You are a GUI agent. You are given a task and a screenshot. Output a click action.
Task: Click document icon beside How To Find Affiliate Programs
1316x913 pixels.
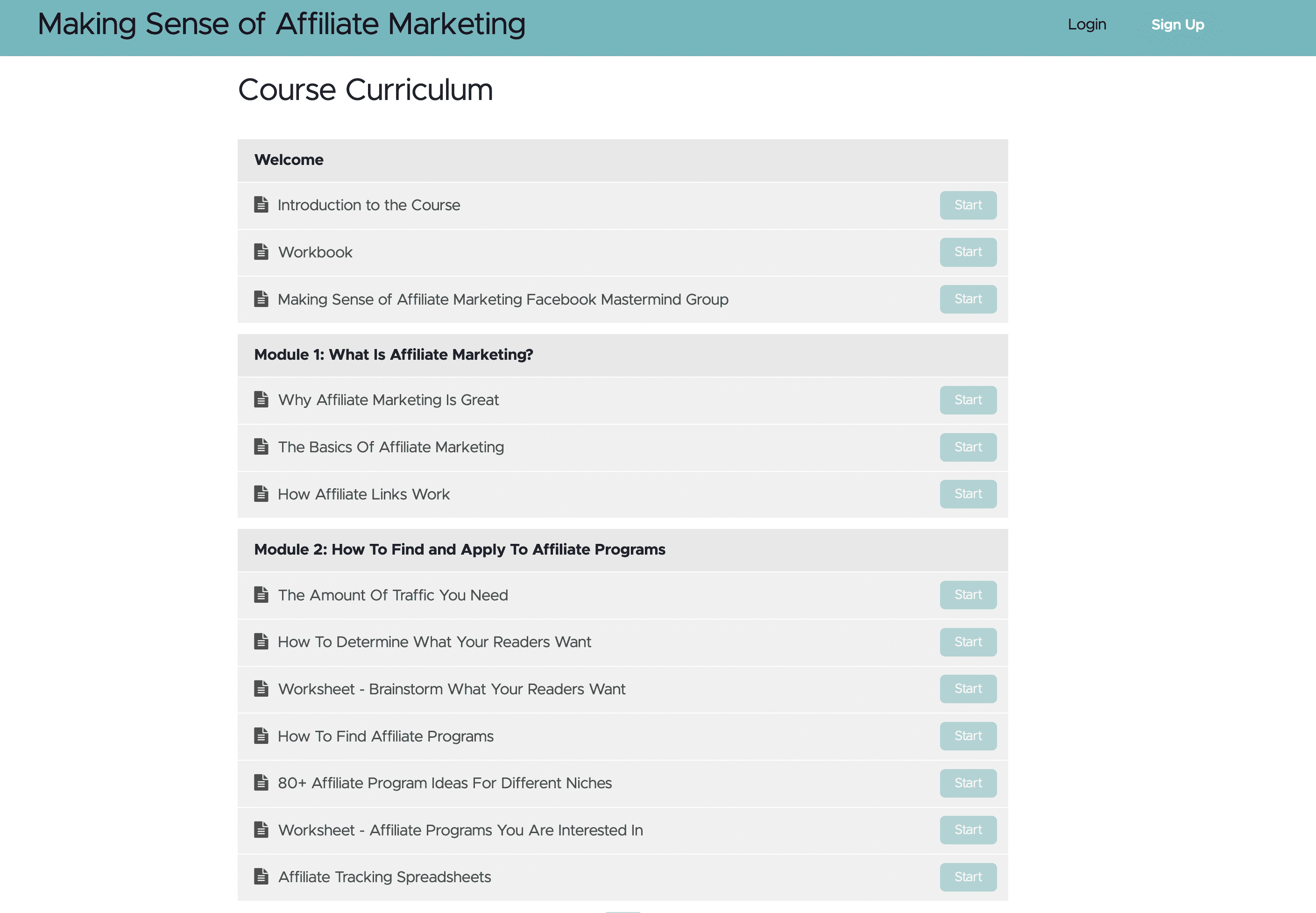tap(261, 735)
